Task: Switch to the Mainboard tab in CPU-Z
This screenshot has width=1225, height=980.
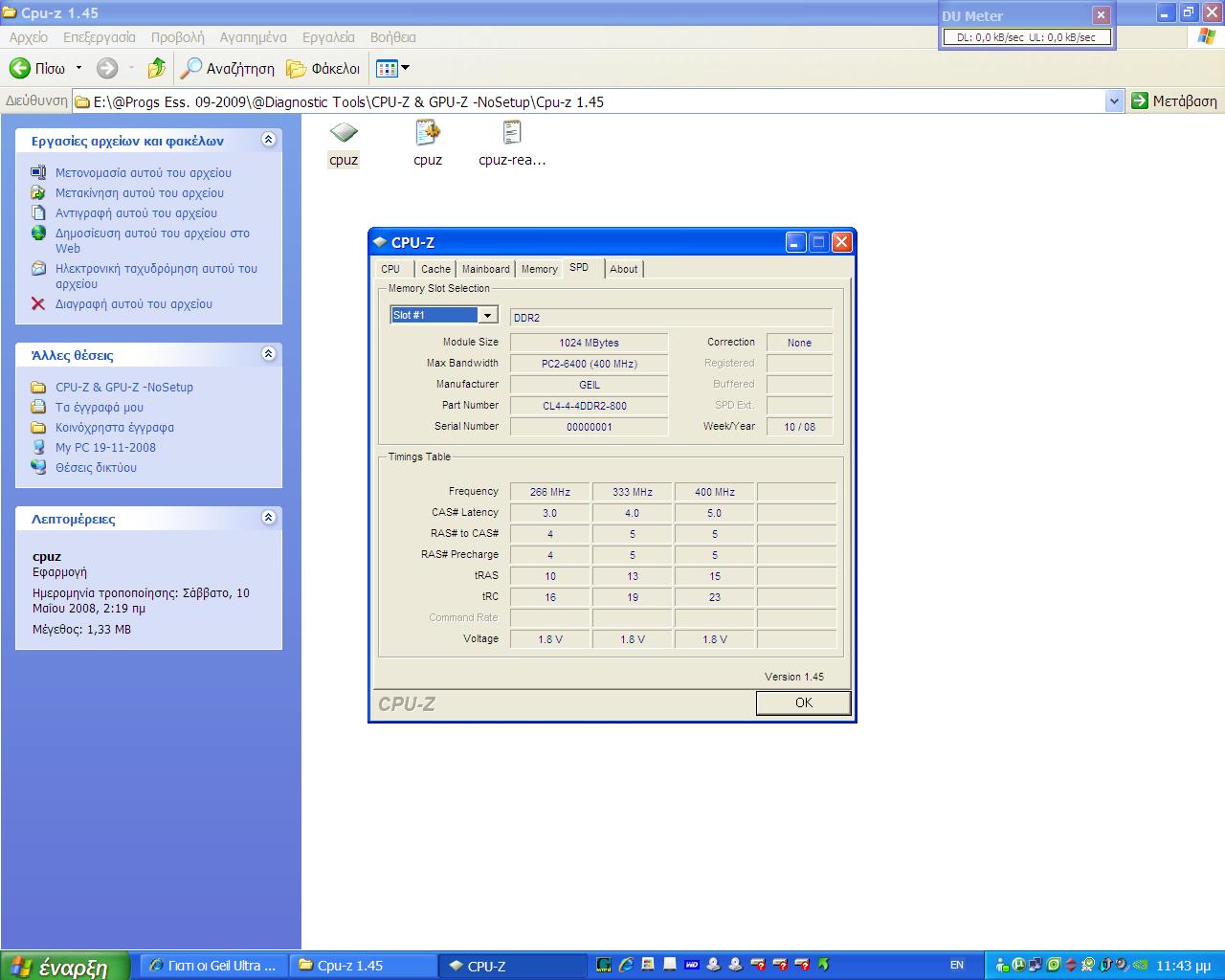Action: pyautogui.click(x=486, y=269)
